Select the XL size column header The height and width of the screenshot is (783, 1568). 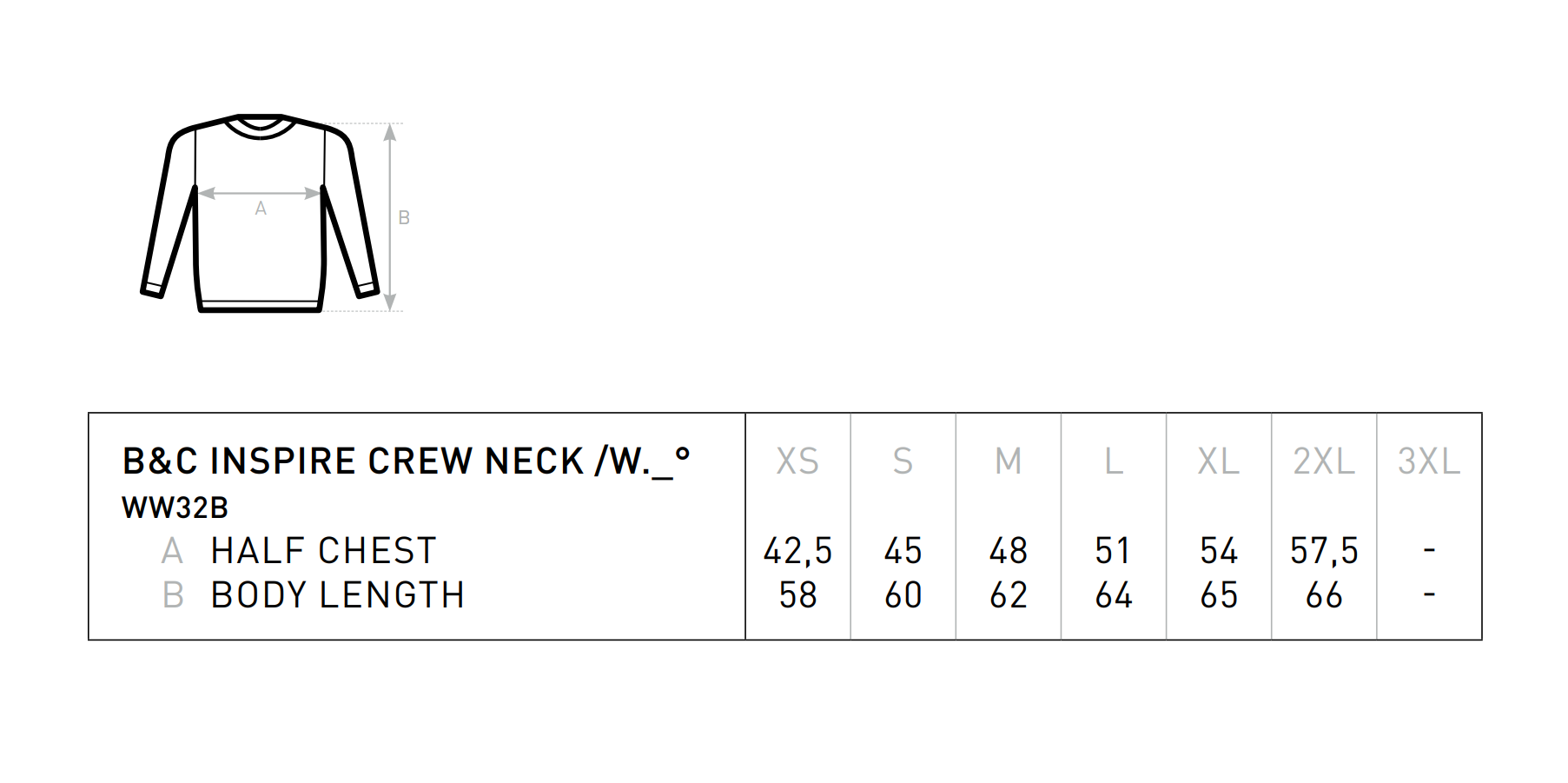point(1219,461)
